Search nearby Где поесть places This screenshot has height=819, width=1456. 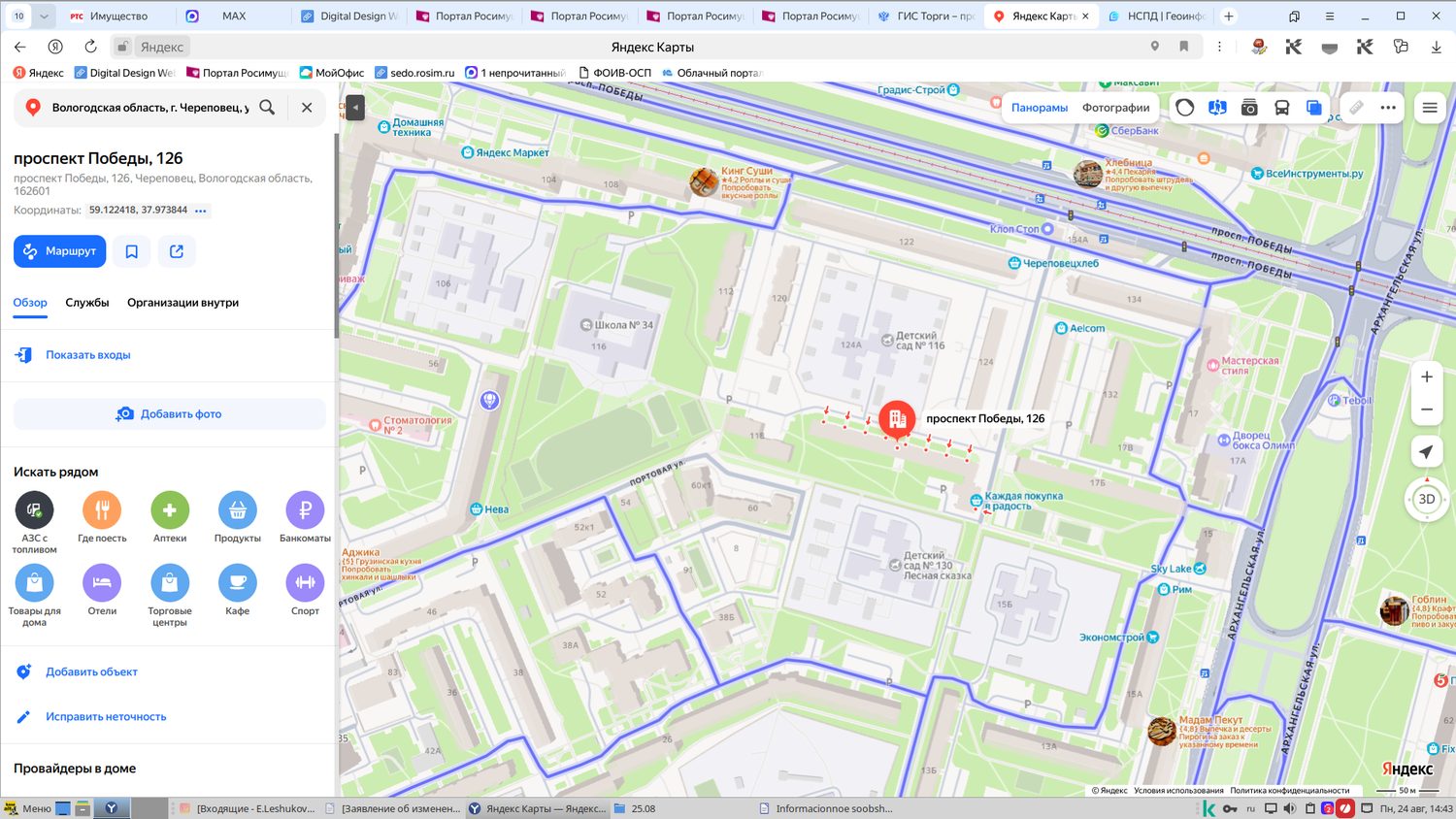click(102, 517)
